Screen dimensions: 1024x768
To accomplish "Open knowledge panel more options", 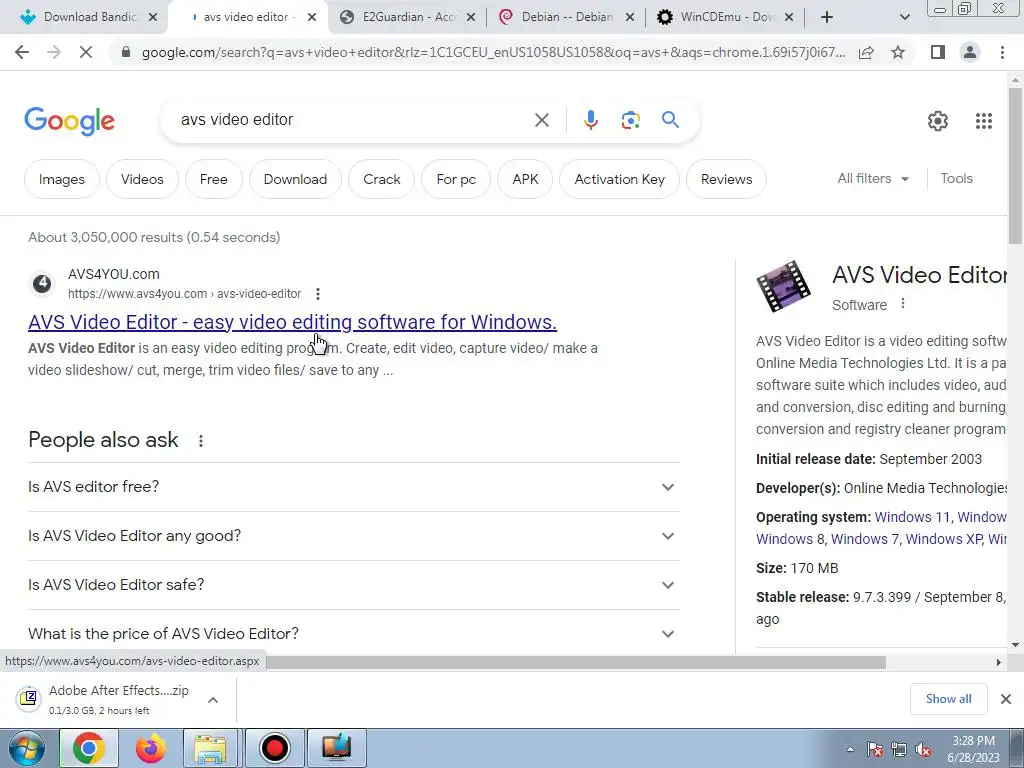I will pos(903,304).
